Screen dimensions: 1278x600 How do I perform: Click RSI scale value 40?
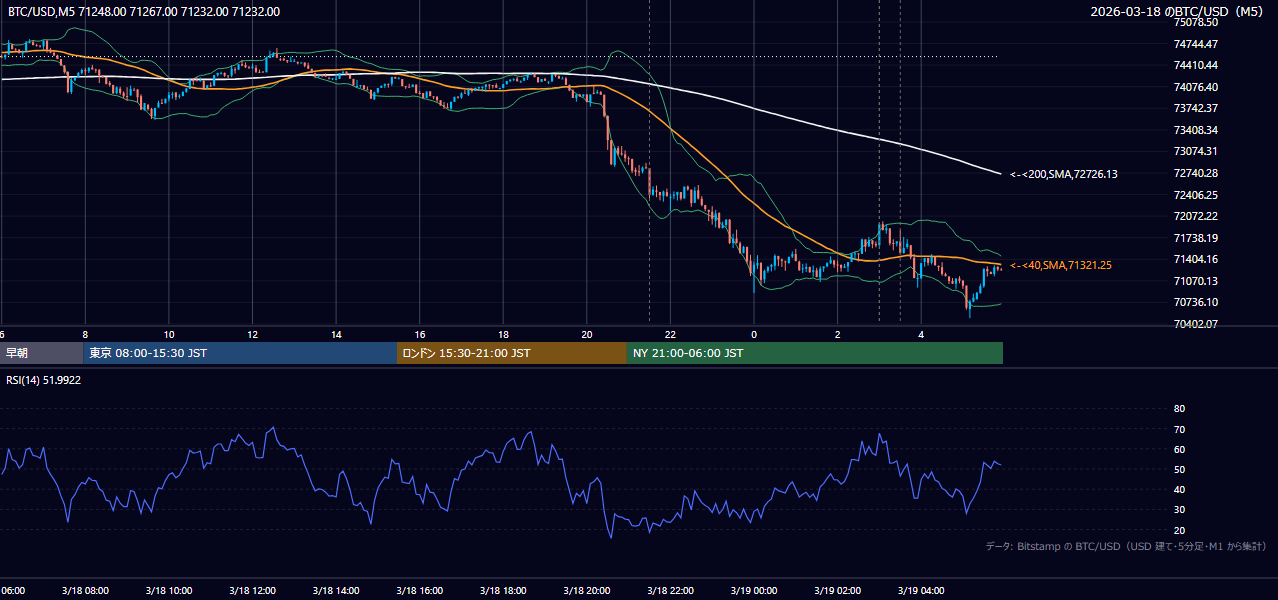1179,489
